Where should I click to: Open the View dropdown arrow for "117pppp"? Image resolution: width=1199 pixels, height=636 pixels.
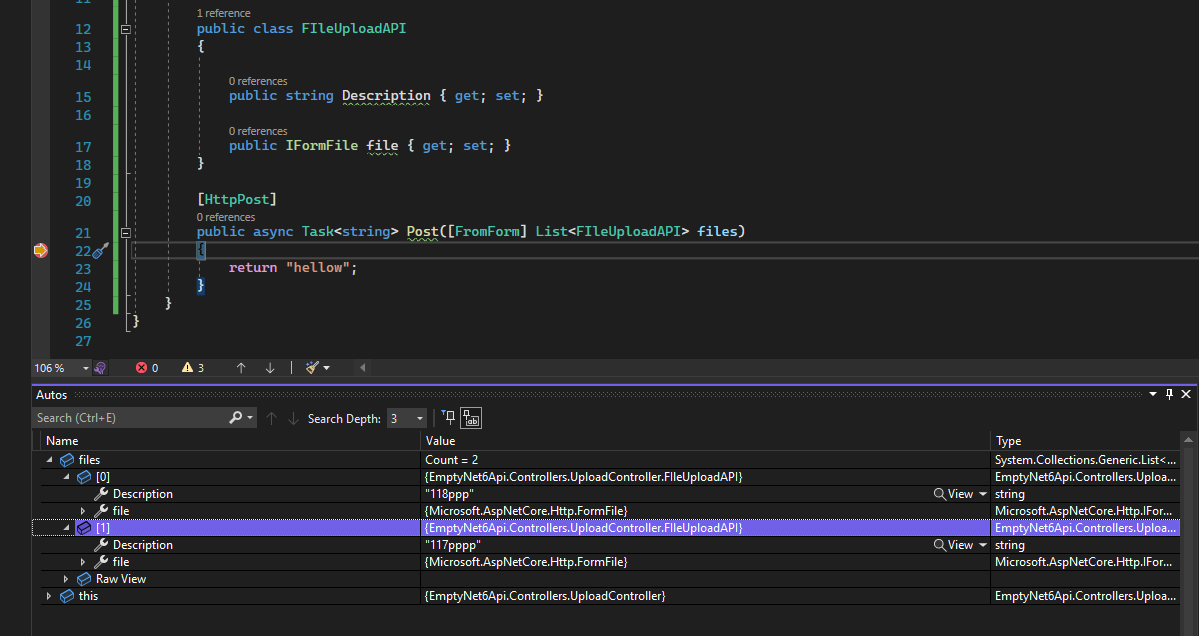pos(983,545)
